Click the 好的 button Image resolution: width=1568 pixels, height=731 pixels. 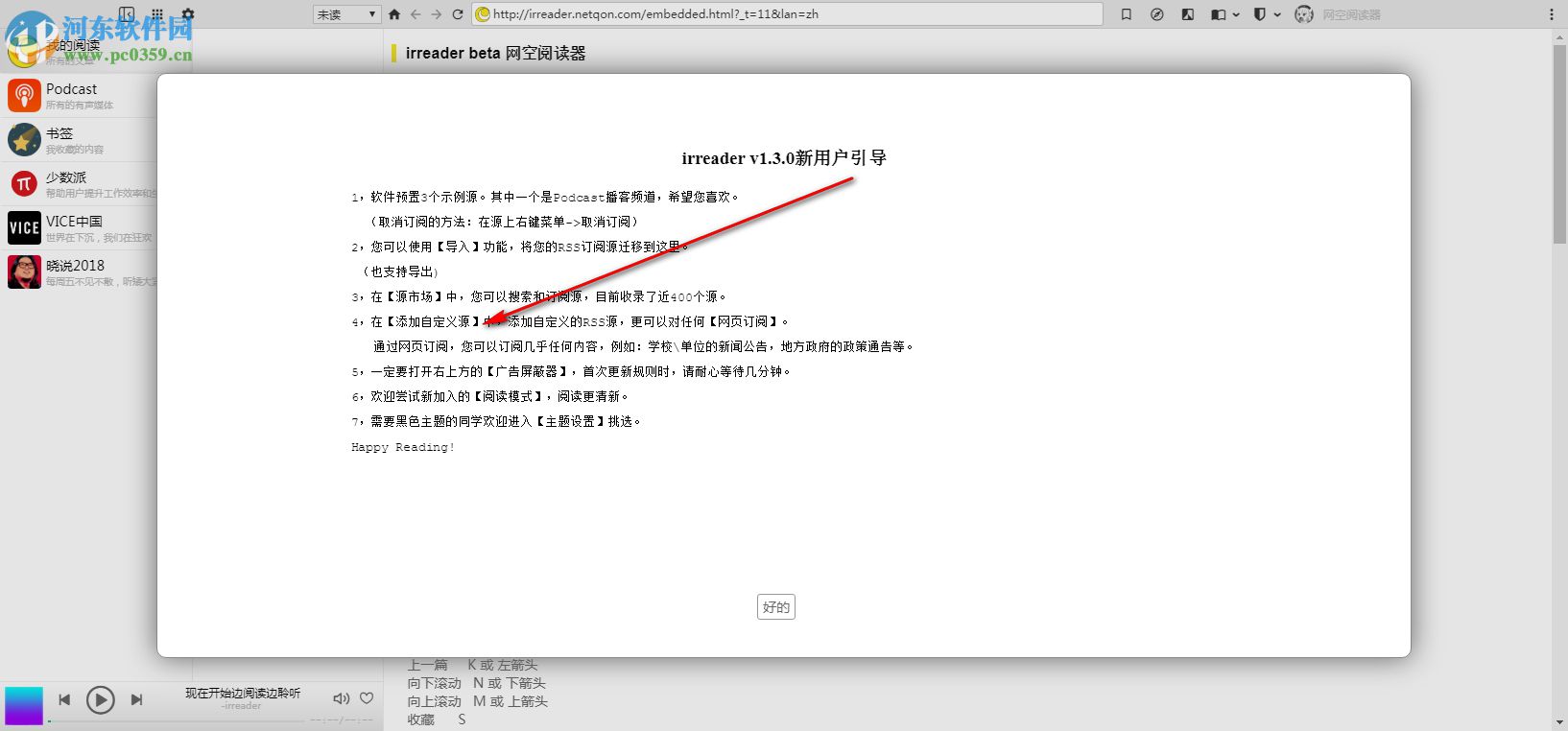[x=775, y=606]
